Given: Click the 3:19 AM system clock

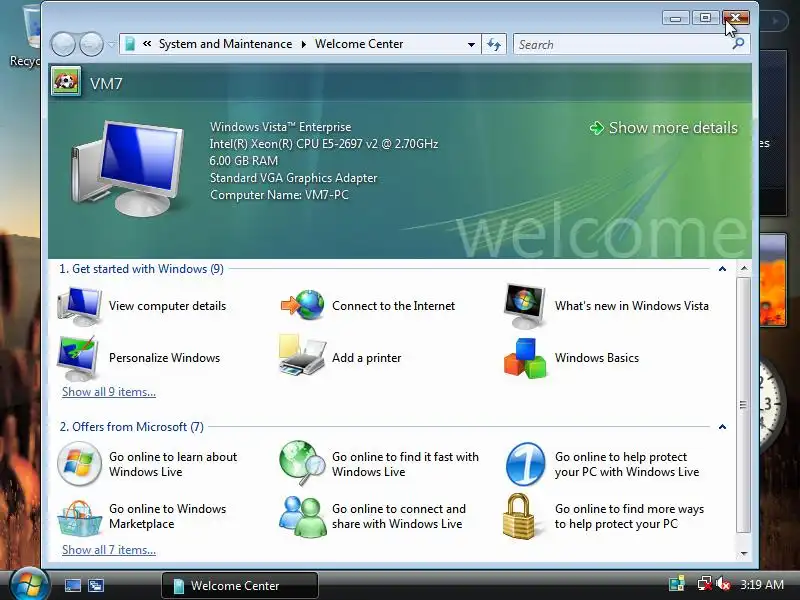Looking at the screenshot, I should point(762,584).
